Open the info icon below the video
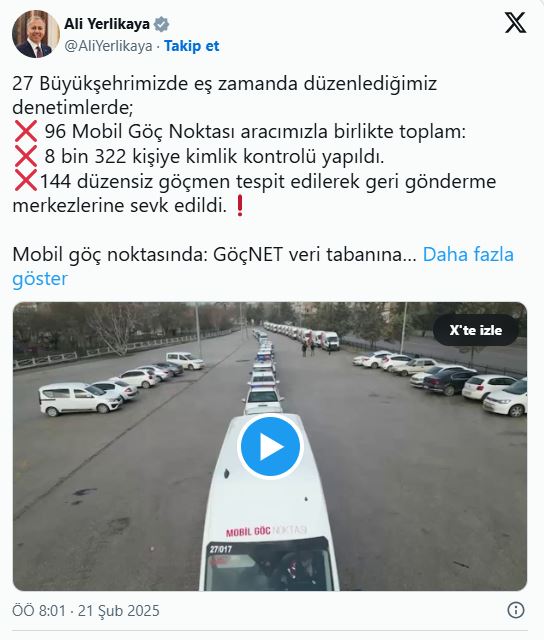Image resolution: width=544 pixels, height=640 pixels. coord(516,610)
